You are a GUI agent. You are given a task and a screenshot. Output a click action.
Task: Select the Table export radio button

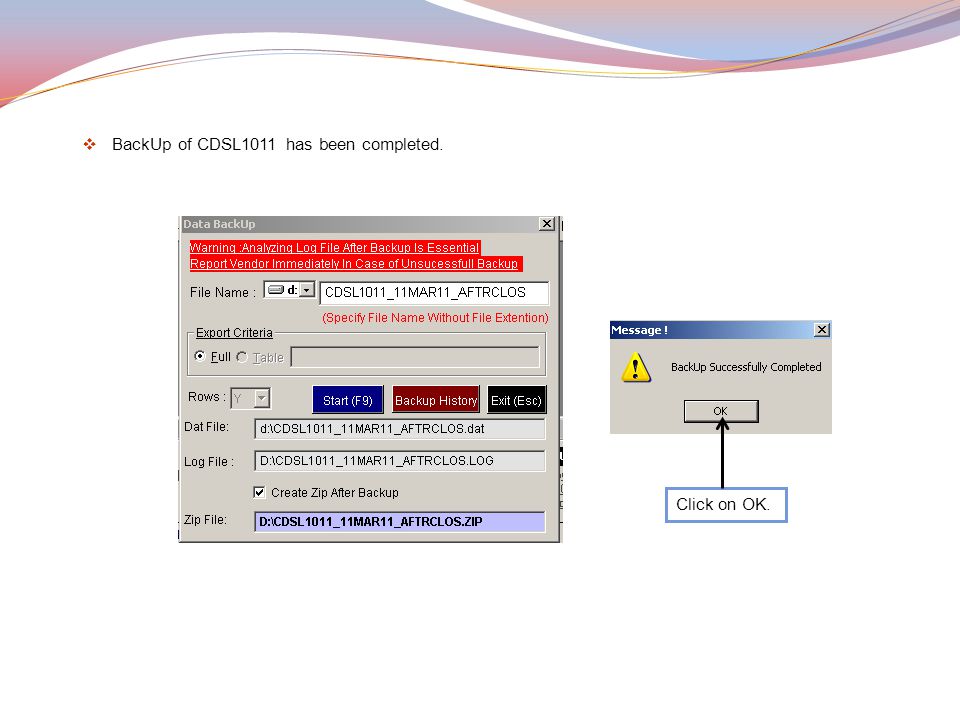(x=242, y=357)
